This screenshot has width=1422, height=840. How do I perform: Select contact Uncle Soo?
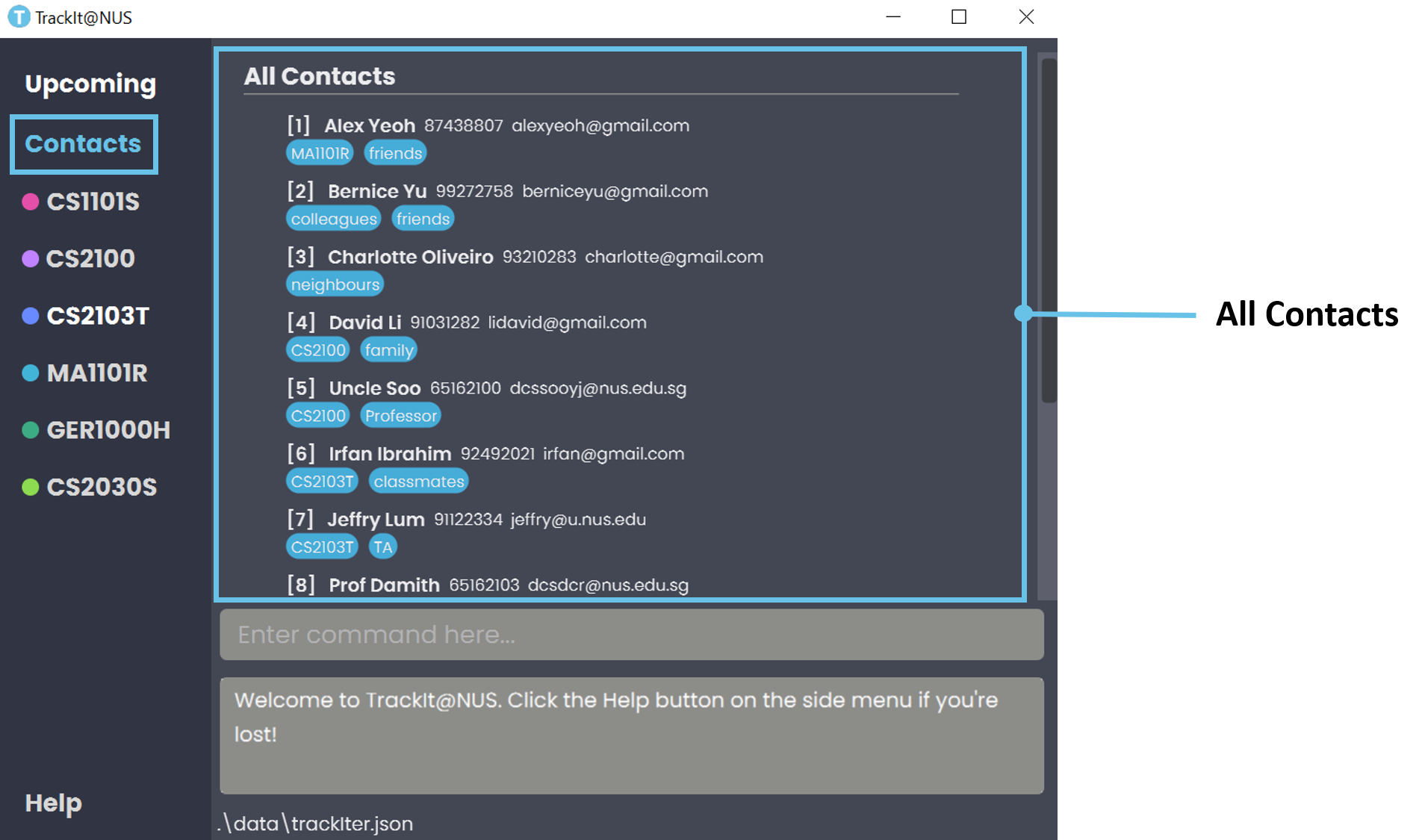click(x=375, y=388)
